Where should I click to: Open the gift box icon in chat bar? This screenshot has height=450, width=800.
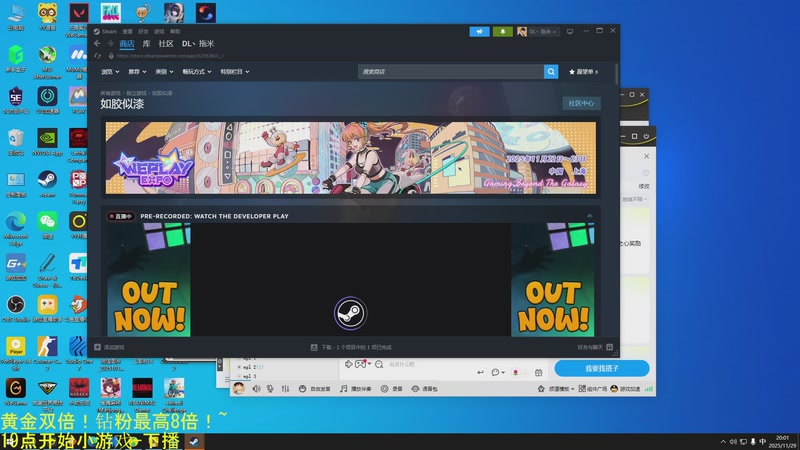[x=538, y=372]
